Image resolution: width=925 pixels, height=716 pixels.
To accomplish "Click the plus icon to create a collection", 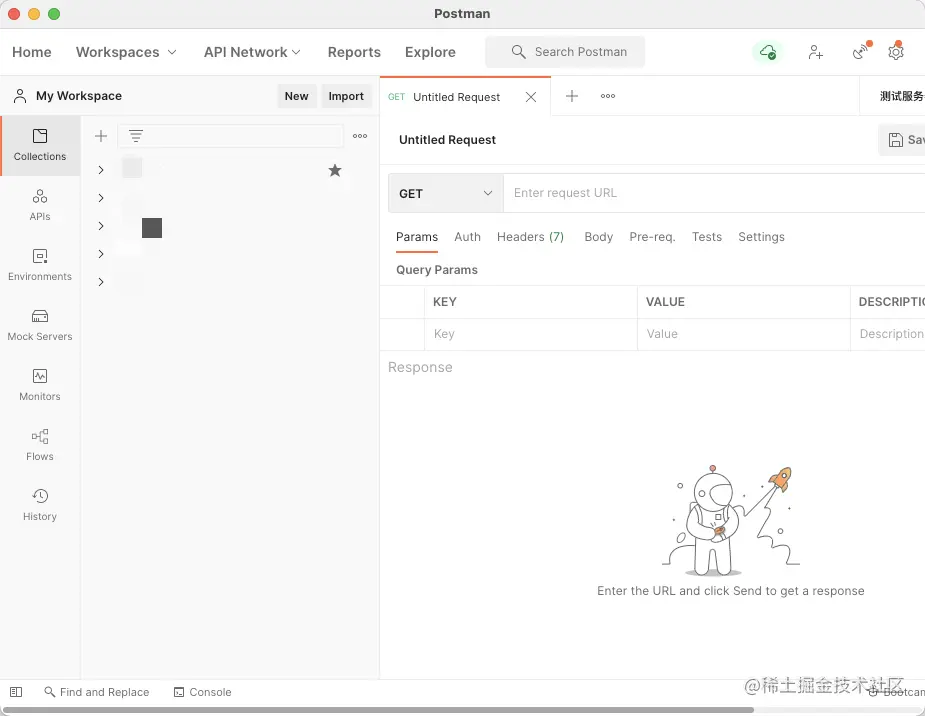I will pos(101,136).
